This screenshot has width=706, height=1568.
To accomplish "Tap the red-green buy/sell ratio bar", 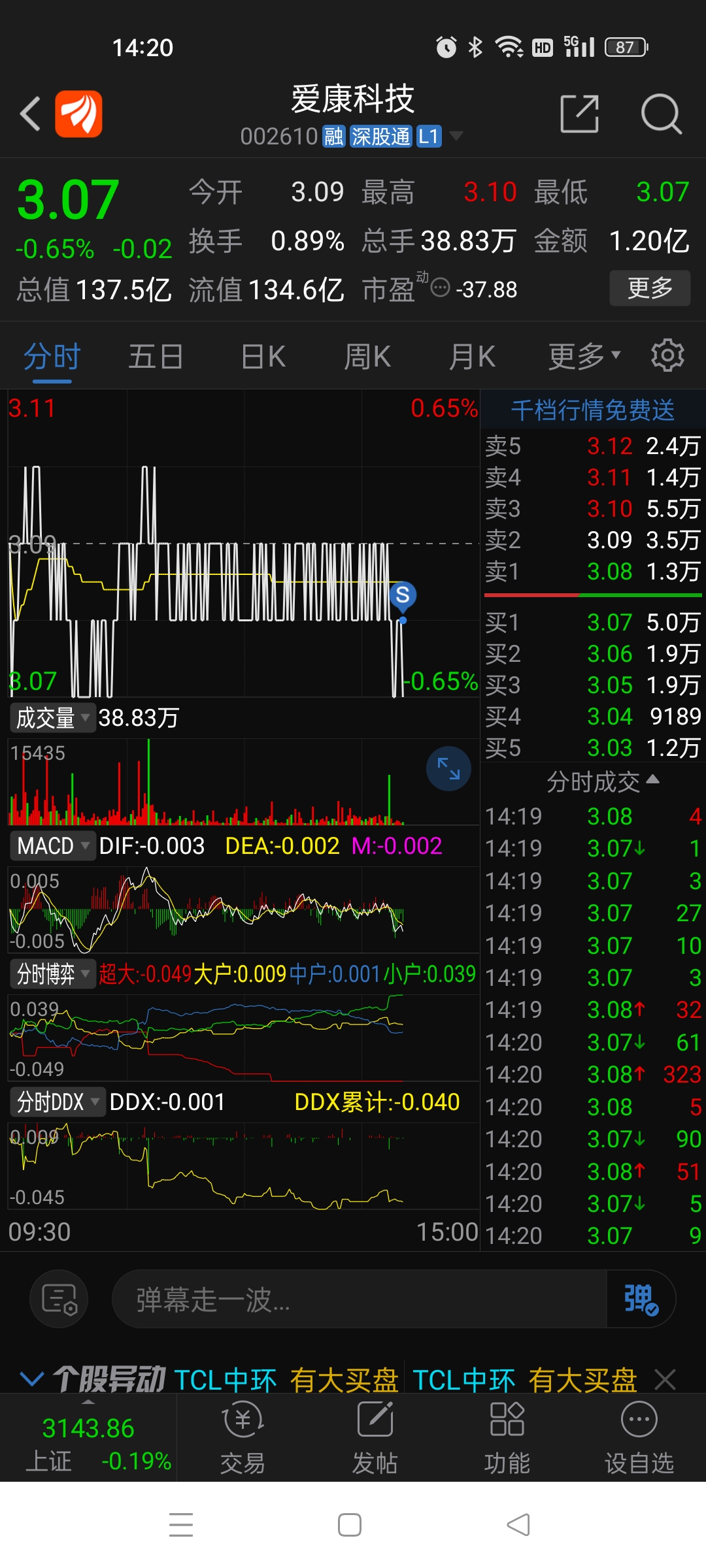I will click(x=593, y=595).
